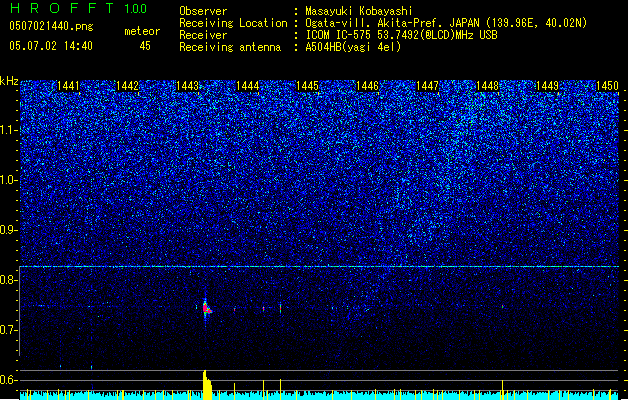Image resolution: width=629 pixels, height=400 pixels.
Task: Click the 1.1 kHz axis label
Action: coord(8,130)
